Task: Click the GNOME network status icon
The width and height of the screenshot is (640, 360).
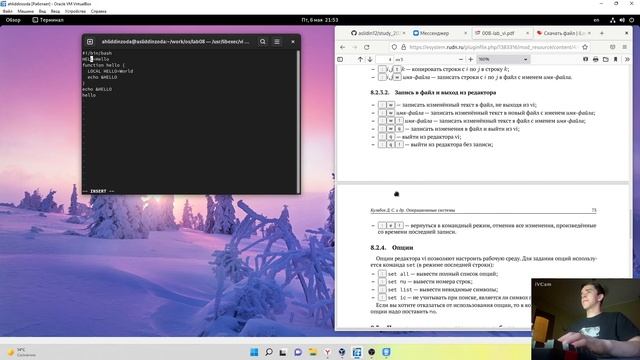Action: point(613,20)
